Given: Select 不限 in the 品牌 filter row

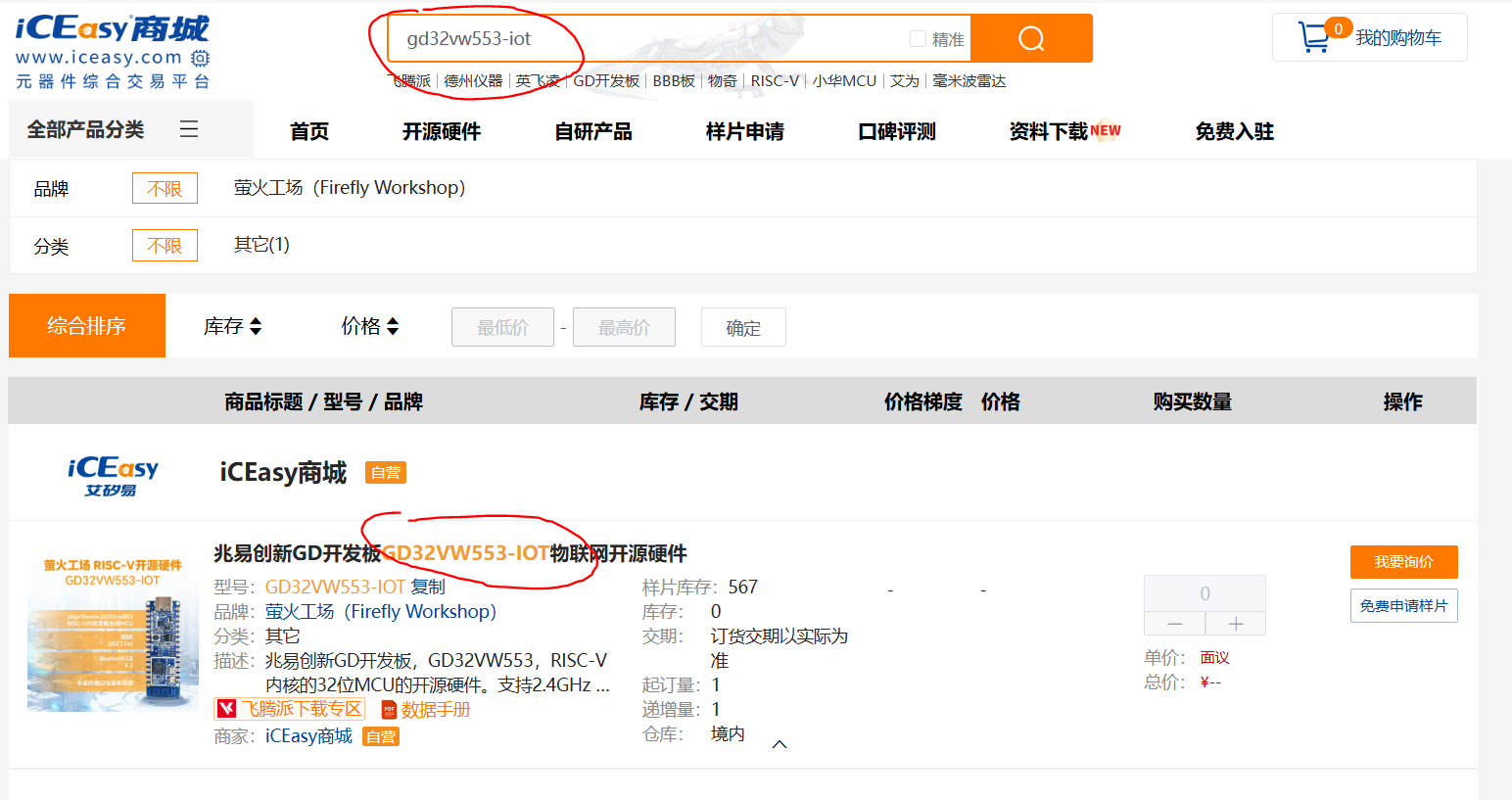Looking at the screenshot, I should pyautogui.click(x=165, y=188).
